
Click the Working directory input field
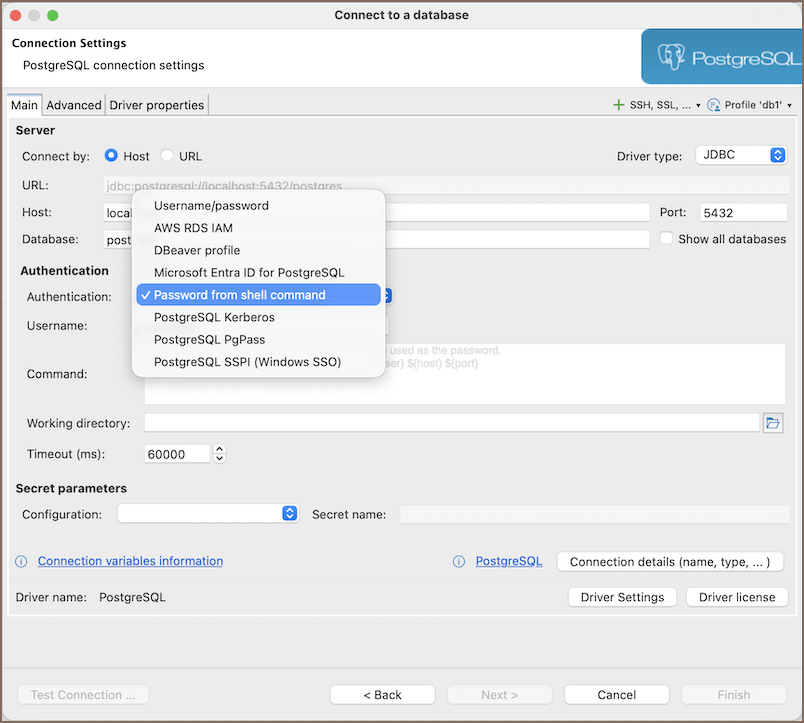pos(451,423)
